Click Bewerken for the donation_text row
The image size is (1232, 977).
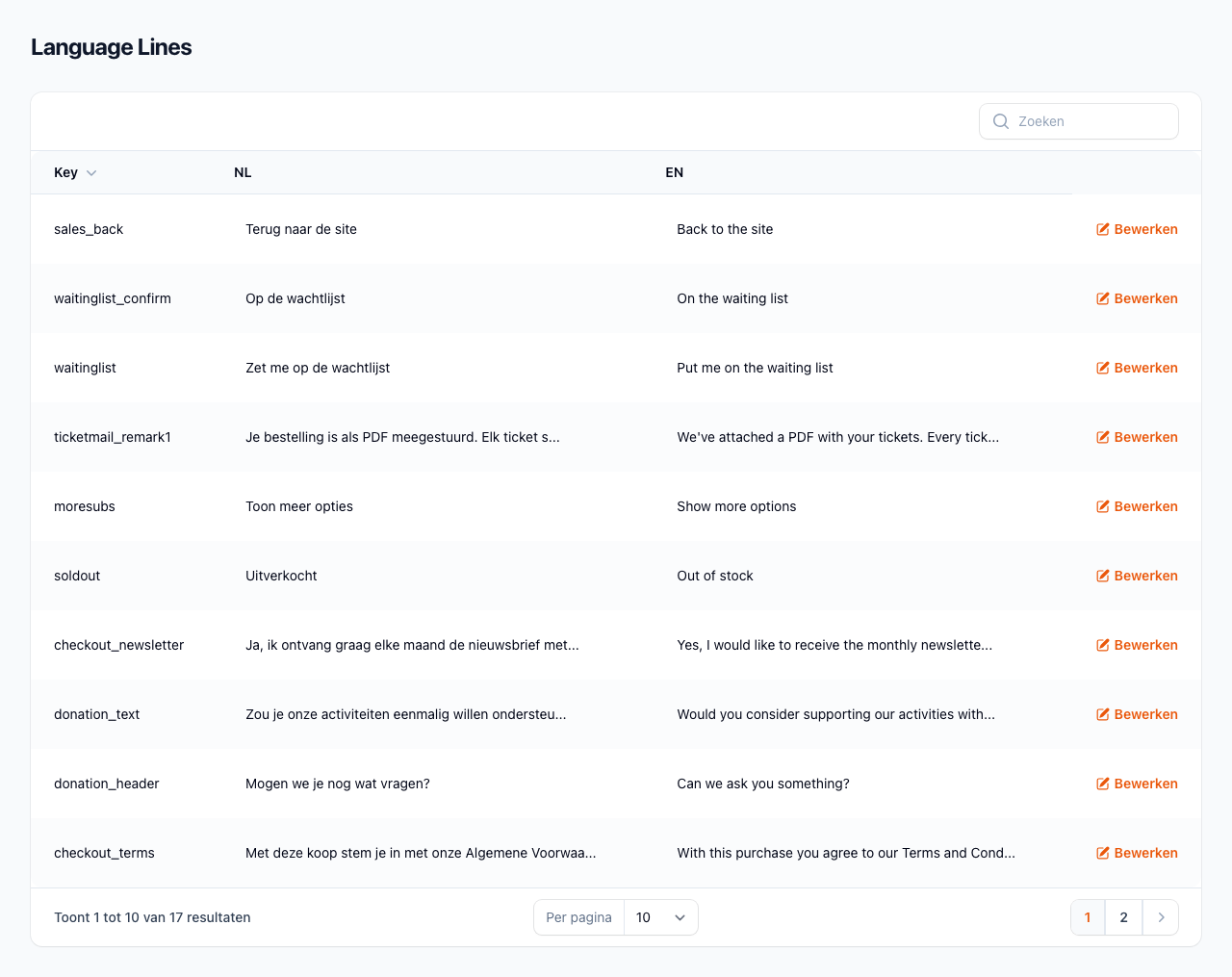click(1145, 714)
